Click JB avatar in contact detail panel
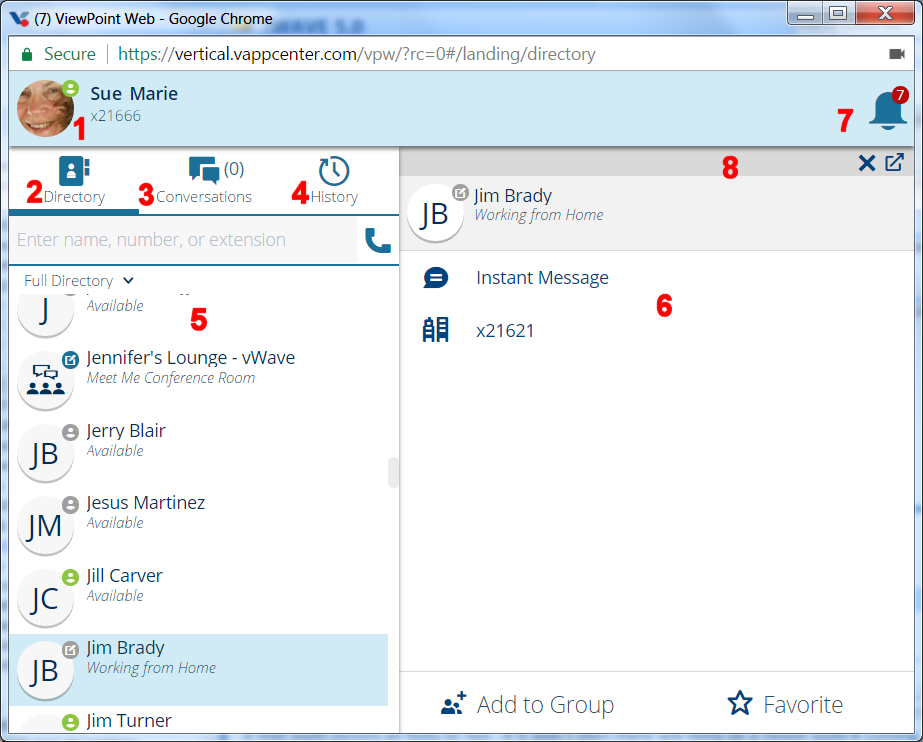The height and width of the screenshot is (742, 923). (x=436, y=213)
